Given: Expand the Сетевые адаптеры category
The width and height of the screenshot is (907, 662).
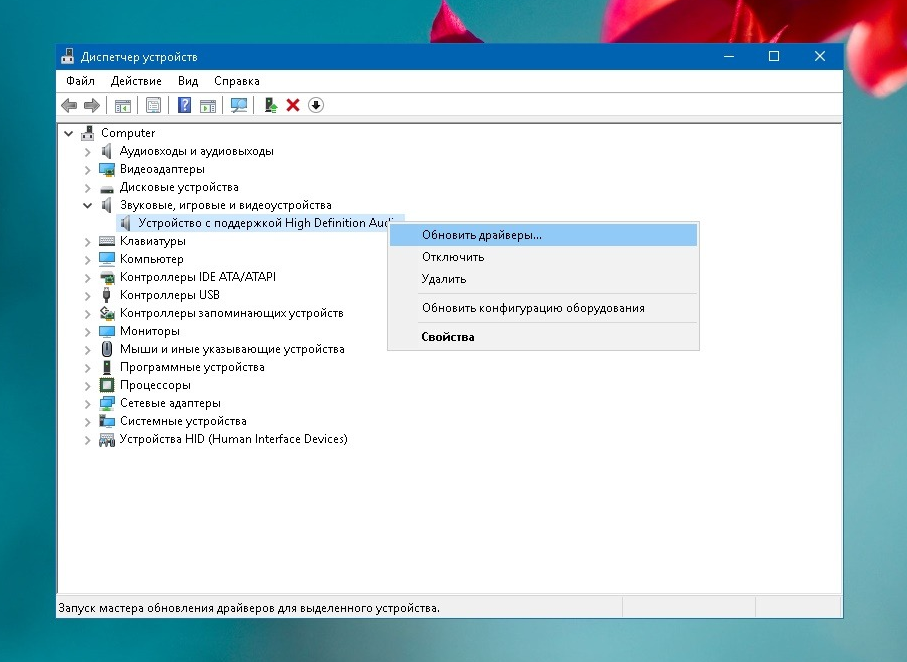Looking at the screenshot, I should pyautogui.click(x=87, y=403).
